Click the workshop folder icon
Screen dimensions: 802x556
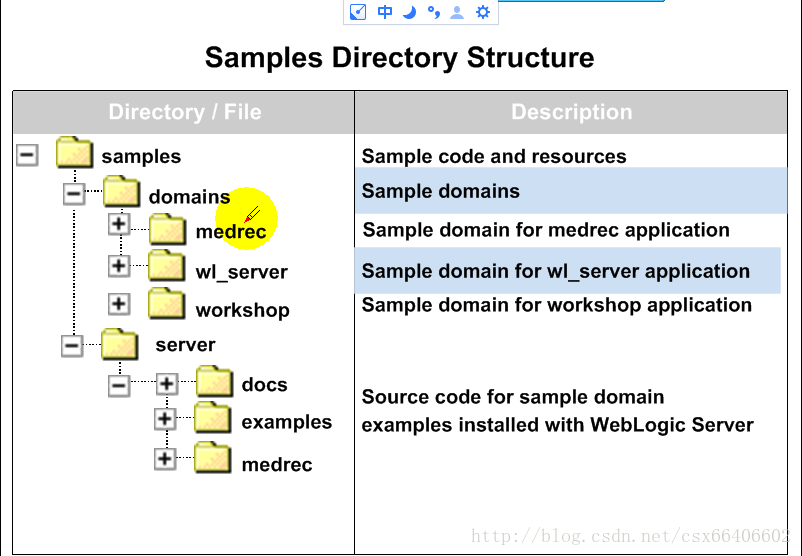tap(167, 304)
